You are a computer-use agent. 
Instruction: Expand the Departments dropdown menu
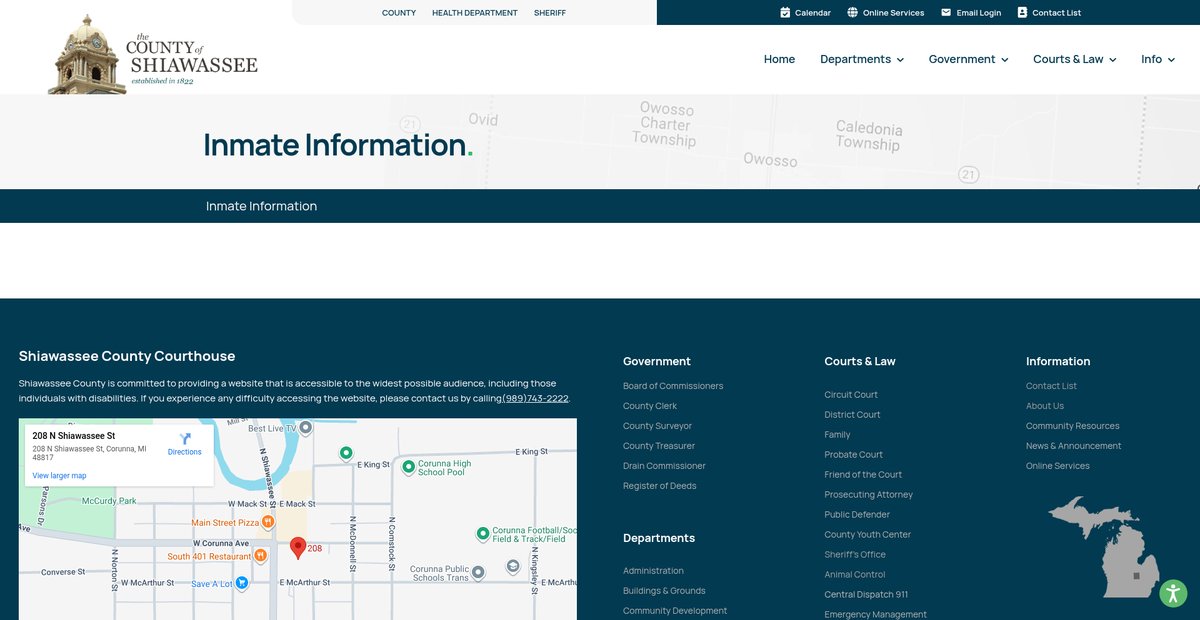coord(862,60)
